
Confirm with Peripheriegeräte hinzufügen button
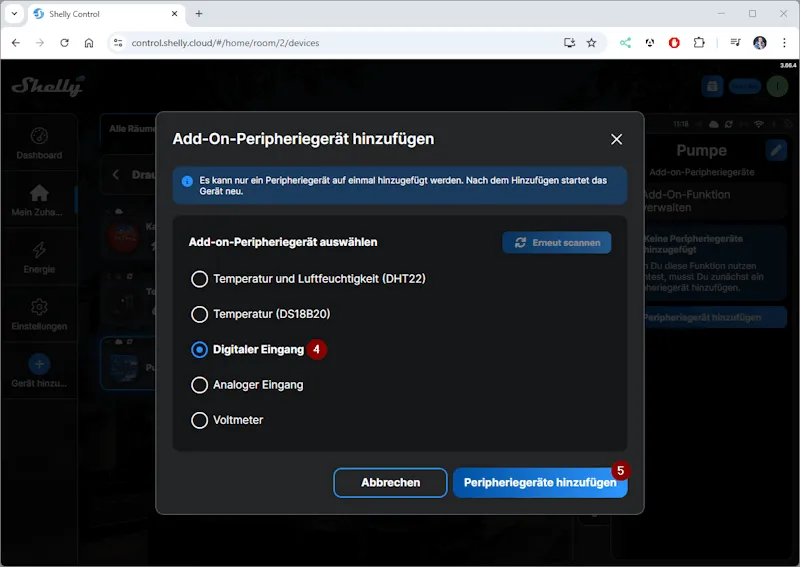coord(540,482)
